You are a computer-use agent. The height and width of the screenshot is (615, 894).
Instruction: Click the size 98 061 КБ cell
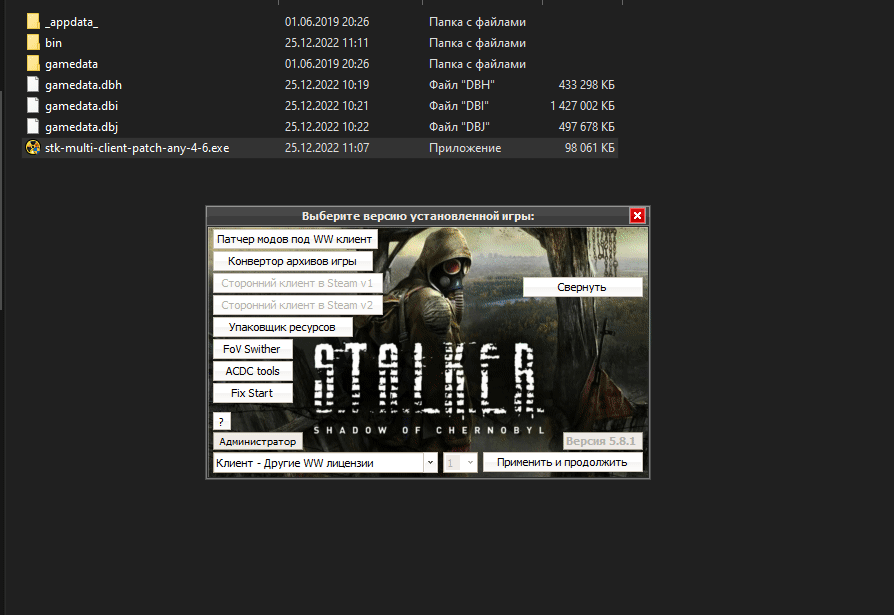click(x=590, y=148)
